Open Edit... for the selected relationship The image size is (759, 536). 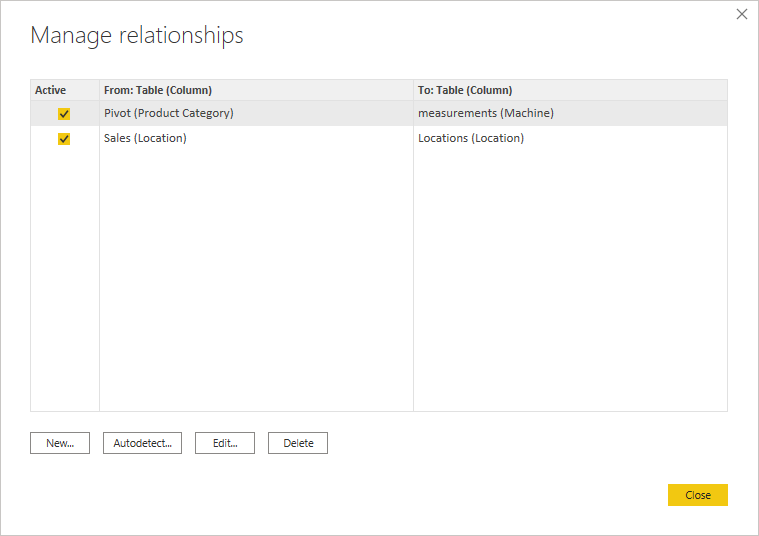click(x=225, y=443)
